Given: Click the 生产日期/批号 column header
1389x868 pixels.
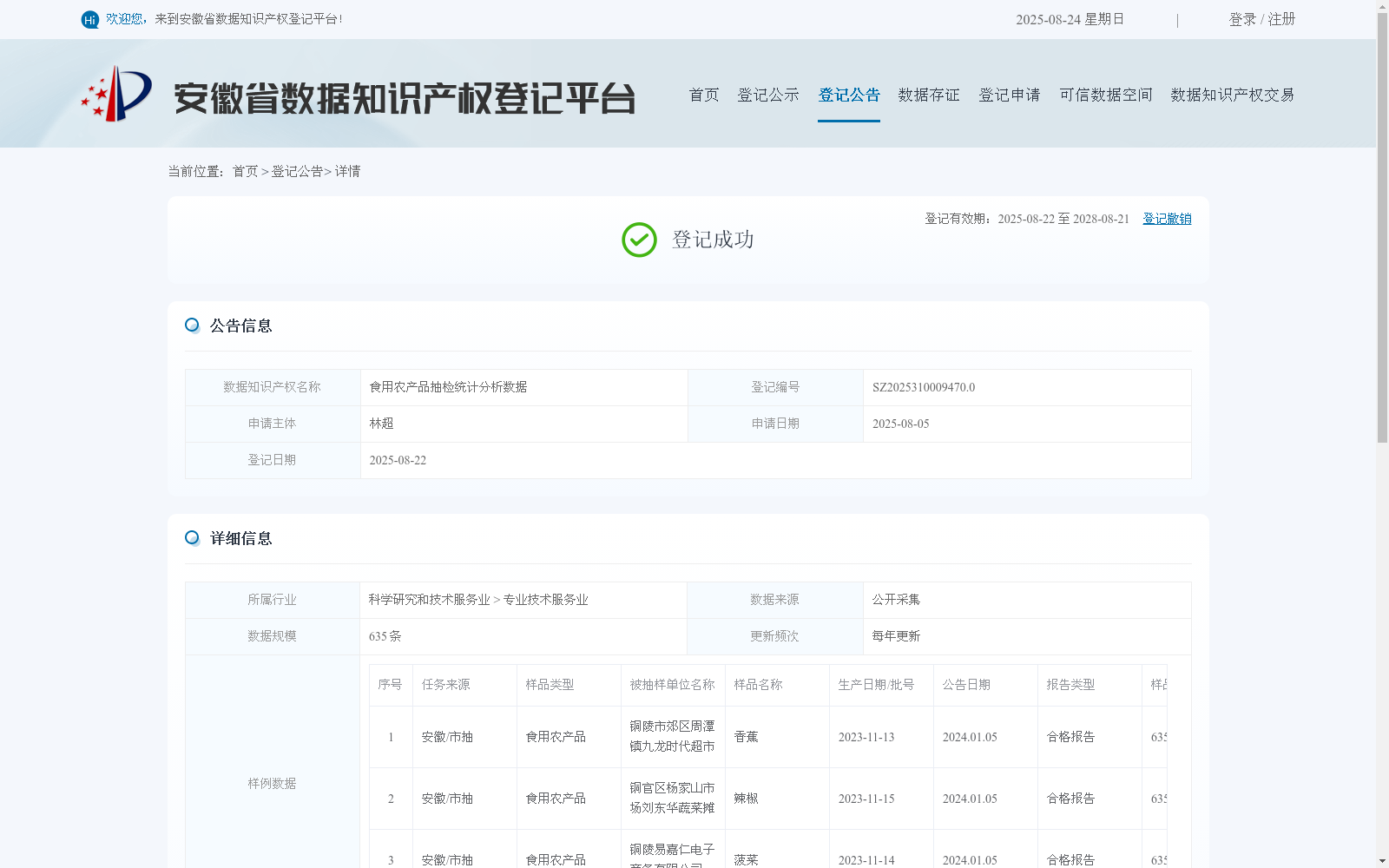Looking at the screenshot, I should pyautogui.click(x=876, y=685).
